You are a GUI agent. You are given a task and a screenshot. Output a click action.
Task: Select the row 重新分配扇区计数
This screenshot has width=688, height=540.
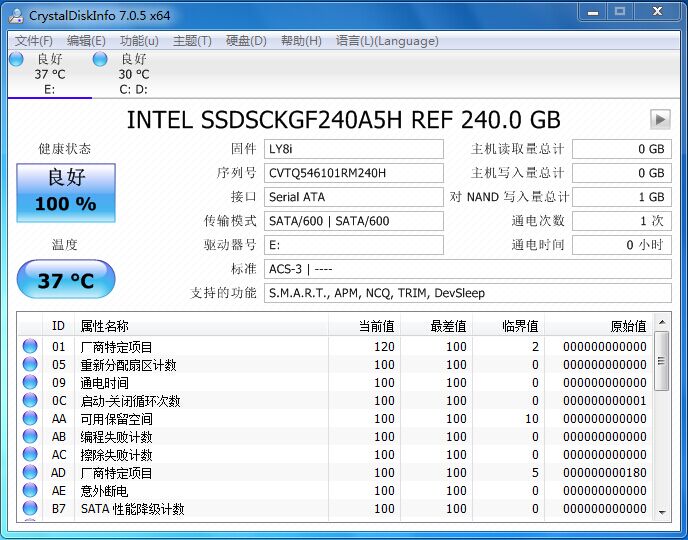[335, 365]
